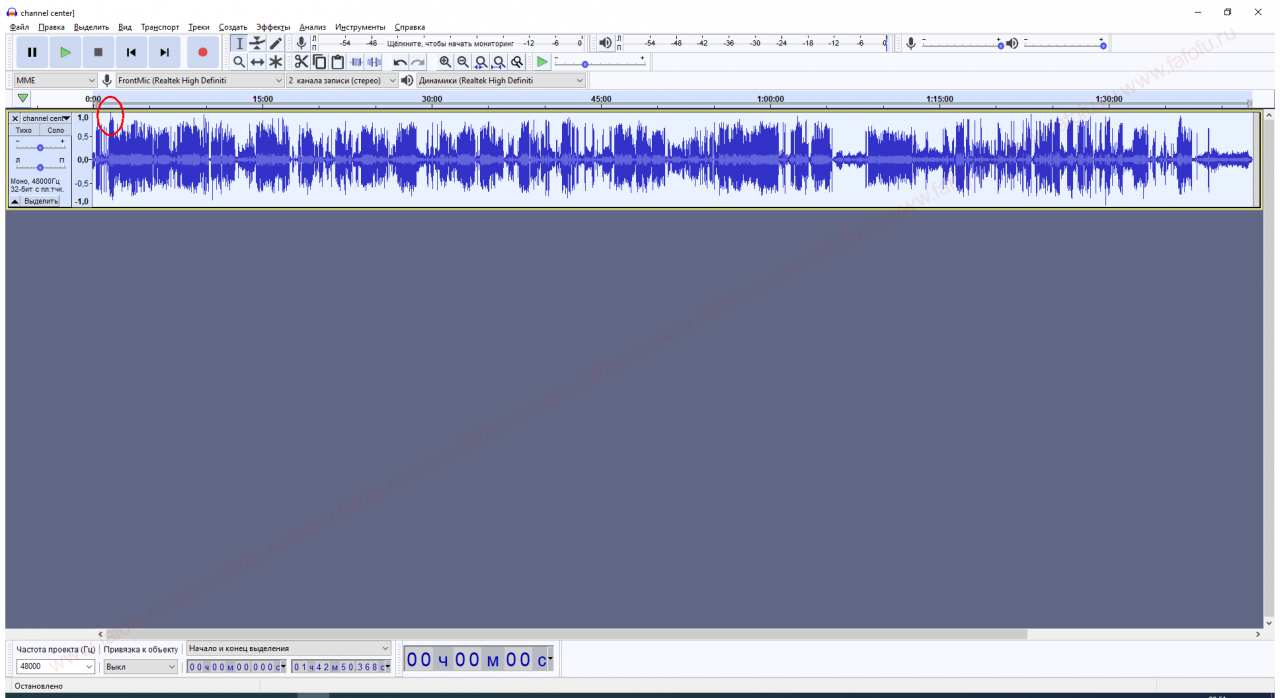Image resolution: width=1280 pixels, height=698 pixels.
Task: Open the Динамики playback device dropdown
Action: (501, 80)
